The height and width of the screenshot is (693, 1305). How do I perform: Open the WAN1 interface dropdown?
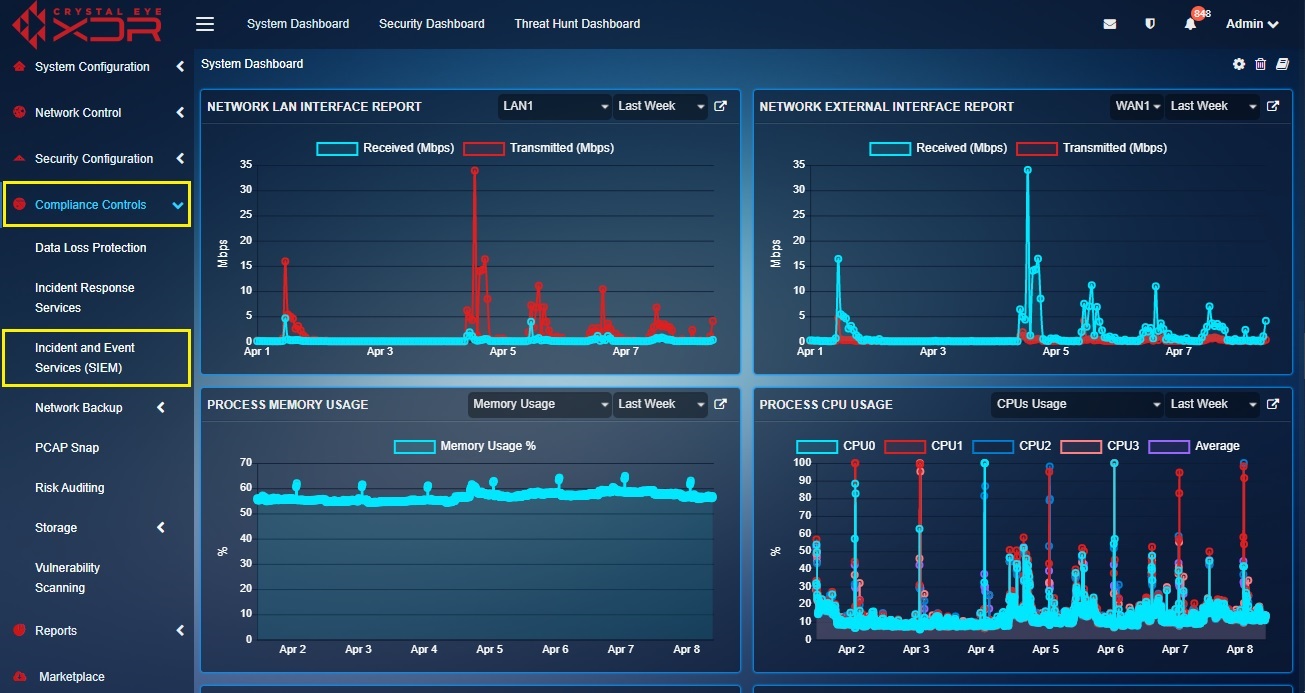[1137, 106]
